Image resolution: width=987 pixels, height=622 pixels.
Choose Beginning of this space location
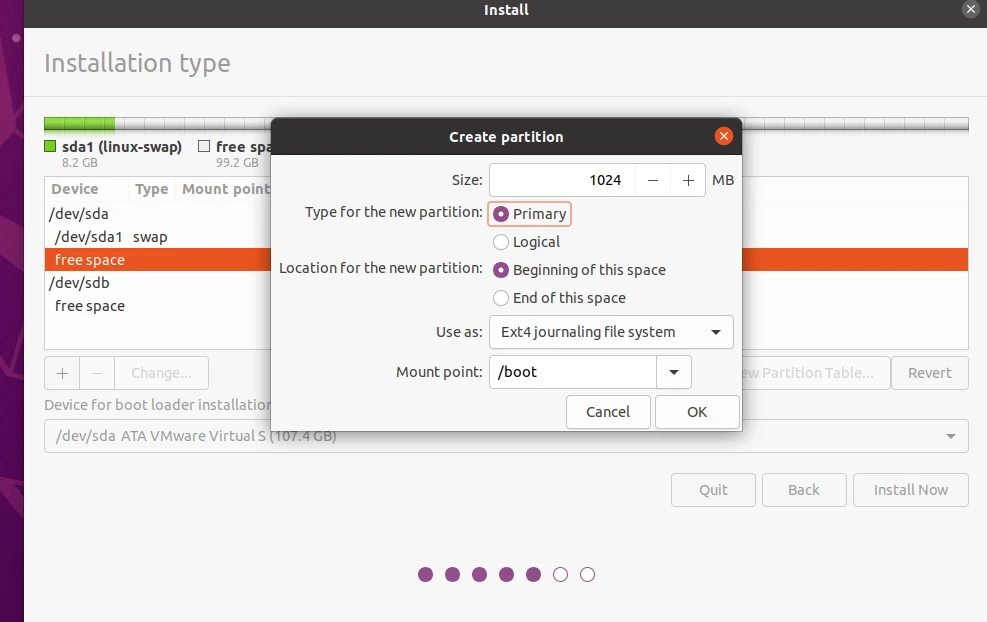502,270
